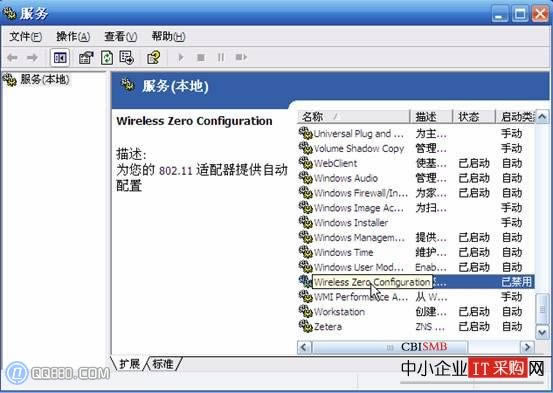Click the vertical scrollbar up arrow
The height and width of the screenshot is (393, 553).
542,116
